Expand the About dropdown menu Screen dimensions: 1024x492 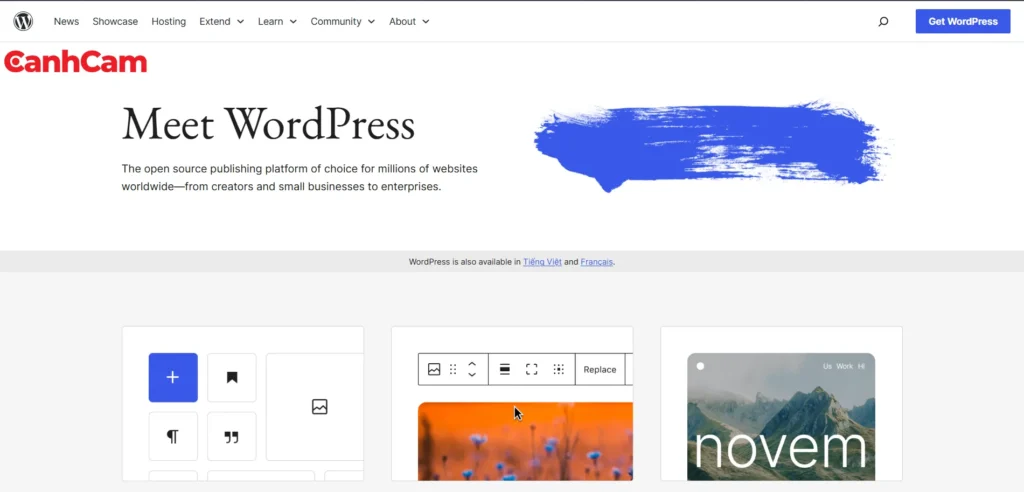[x=409, y=22]
